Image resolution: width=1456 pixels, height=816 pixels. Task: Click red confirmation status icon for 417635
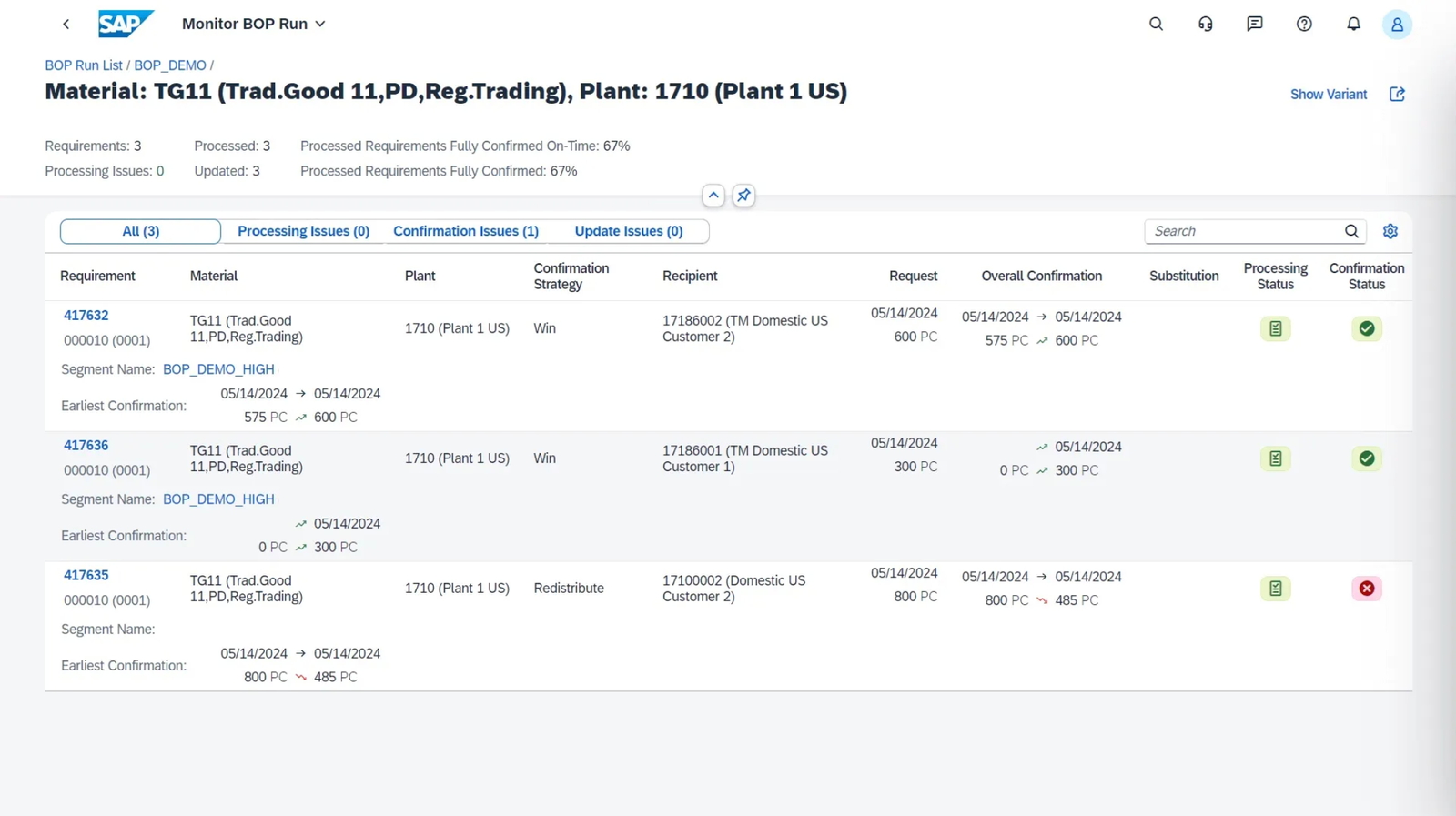[1366, 589]
